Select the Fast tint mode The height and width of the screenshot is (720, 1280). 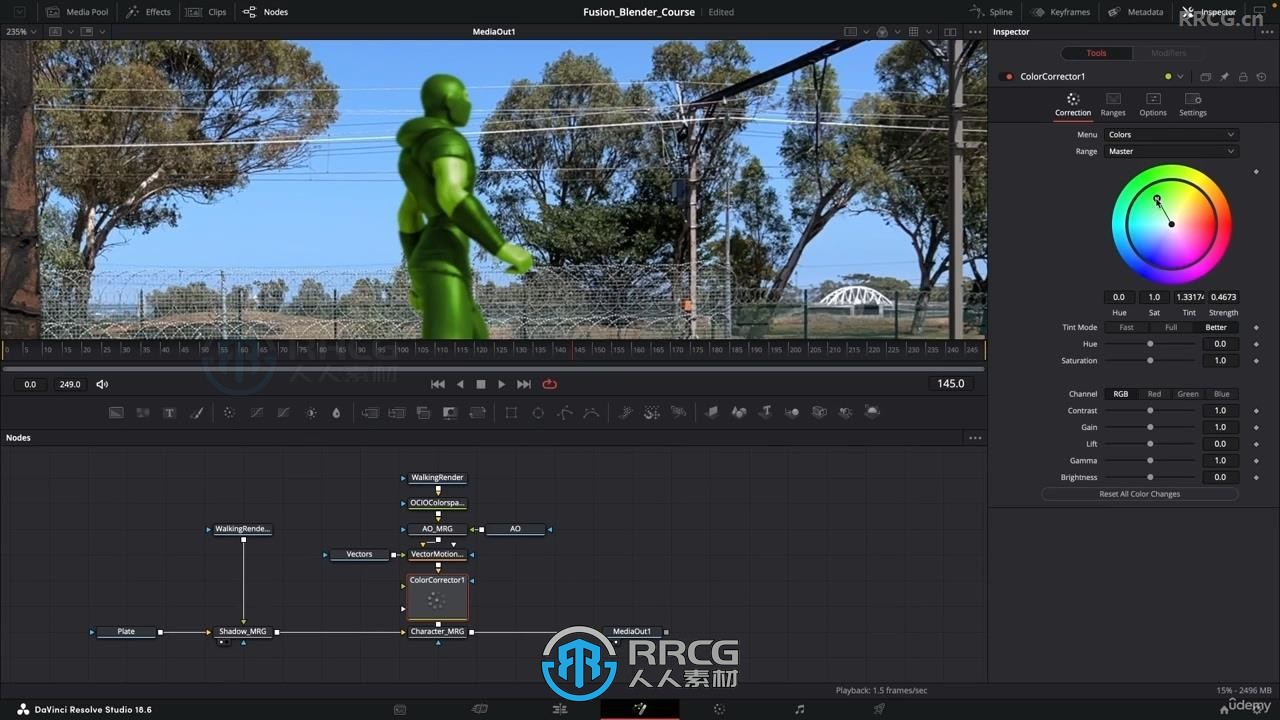click(1127, 327)
